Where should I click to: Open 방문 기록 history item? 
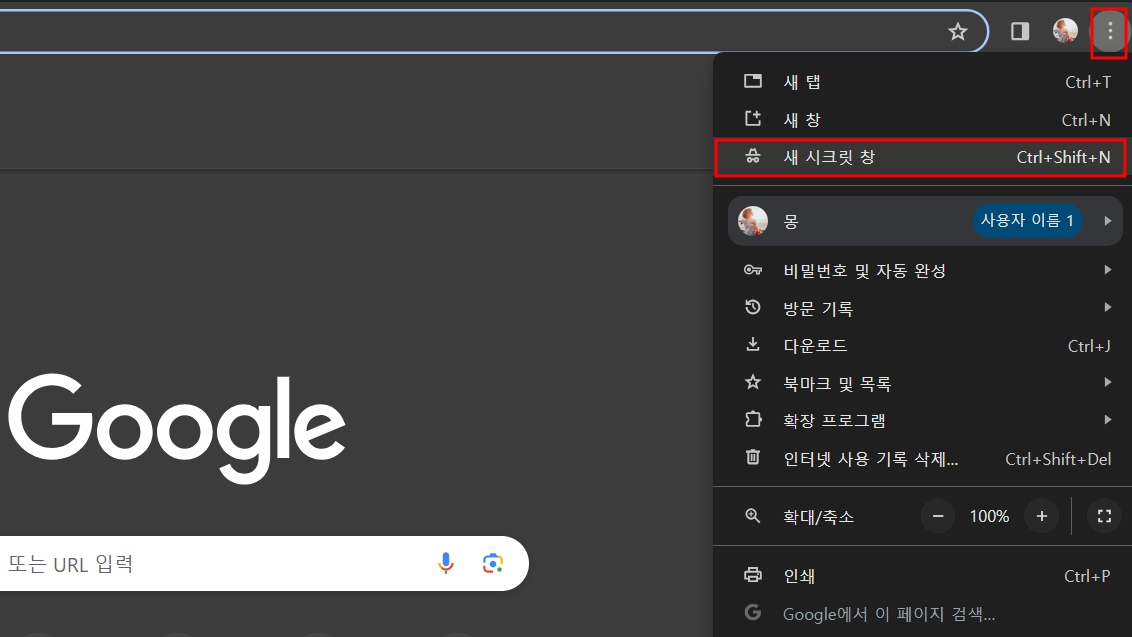click(x=923, y=308)
